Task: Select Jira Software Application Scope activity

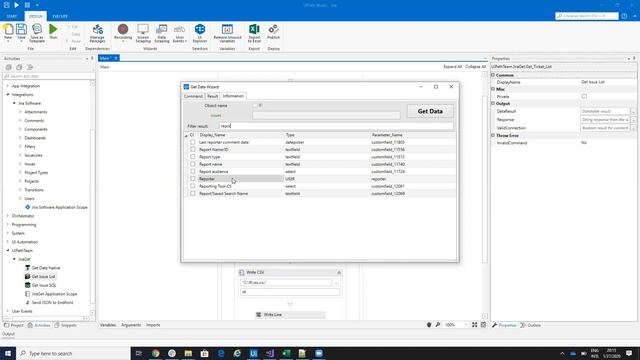Action: coord(59,207)
